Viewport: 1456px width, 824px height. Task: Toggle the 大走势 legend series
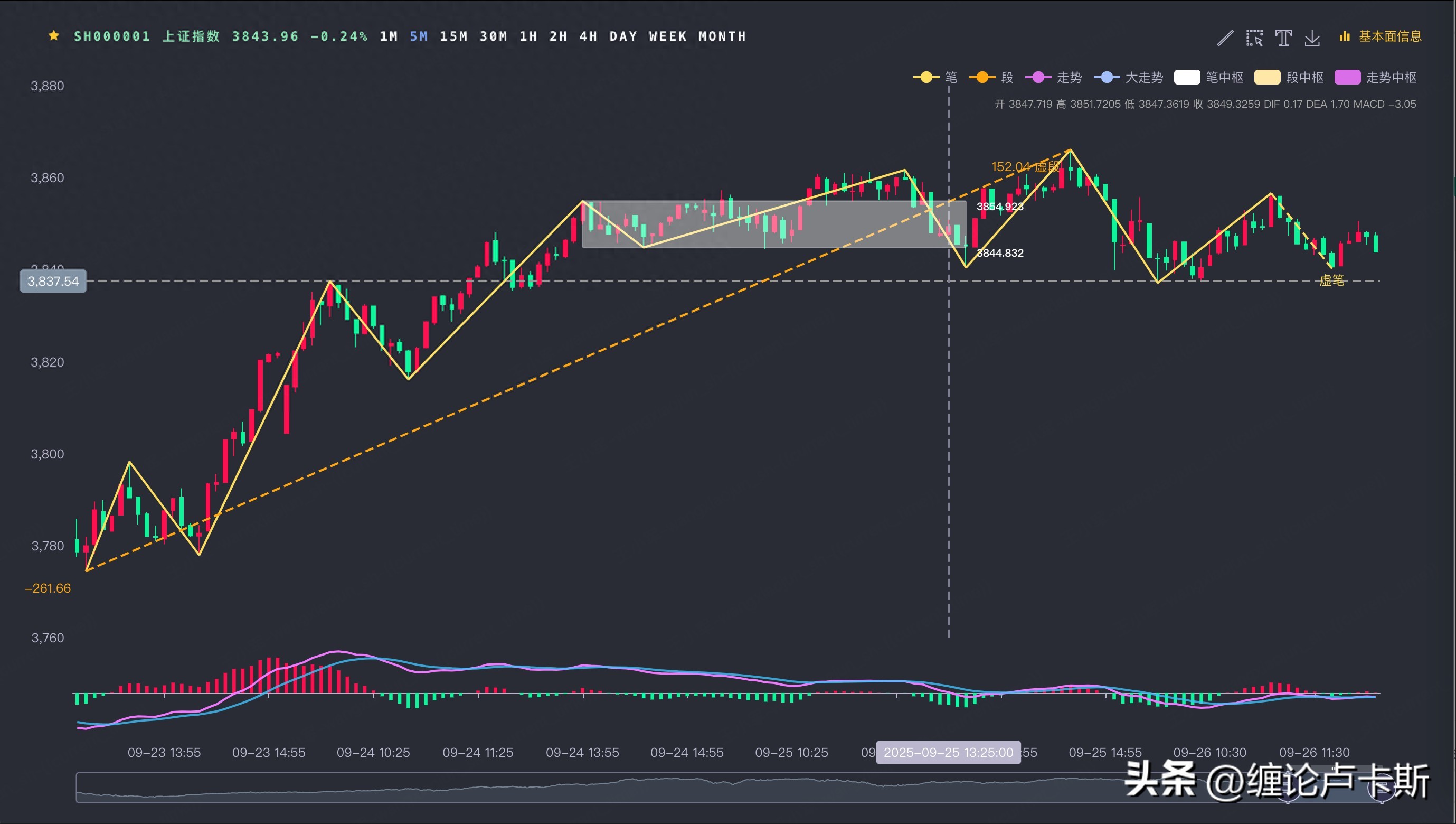click(1107, 78)
